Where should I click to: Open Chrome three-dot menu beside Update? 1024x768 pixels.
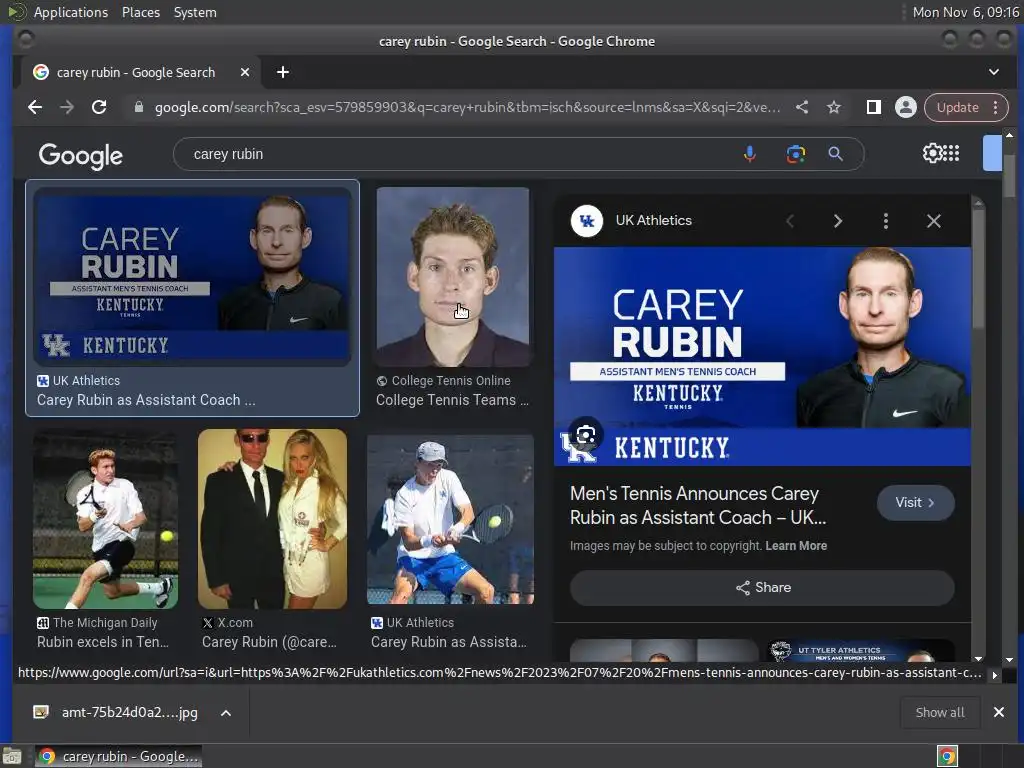[x=996, y=107]
